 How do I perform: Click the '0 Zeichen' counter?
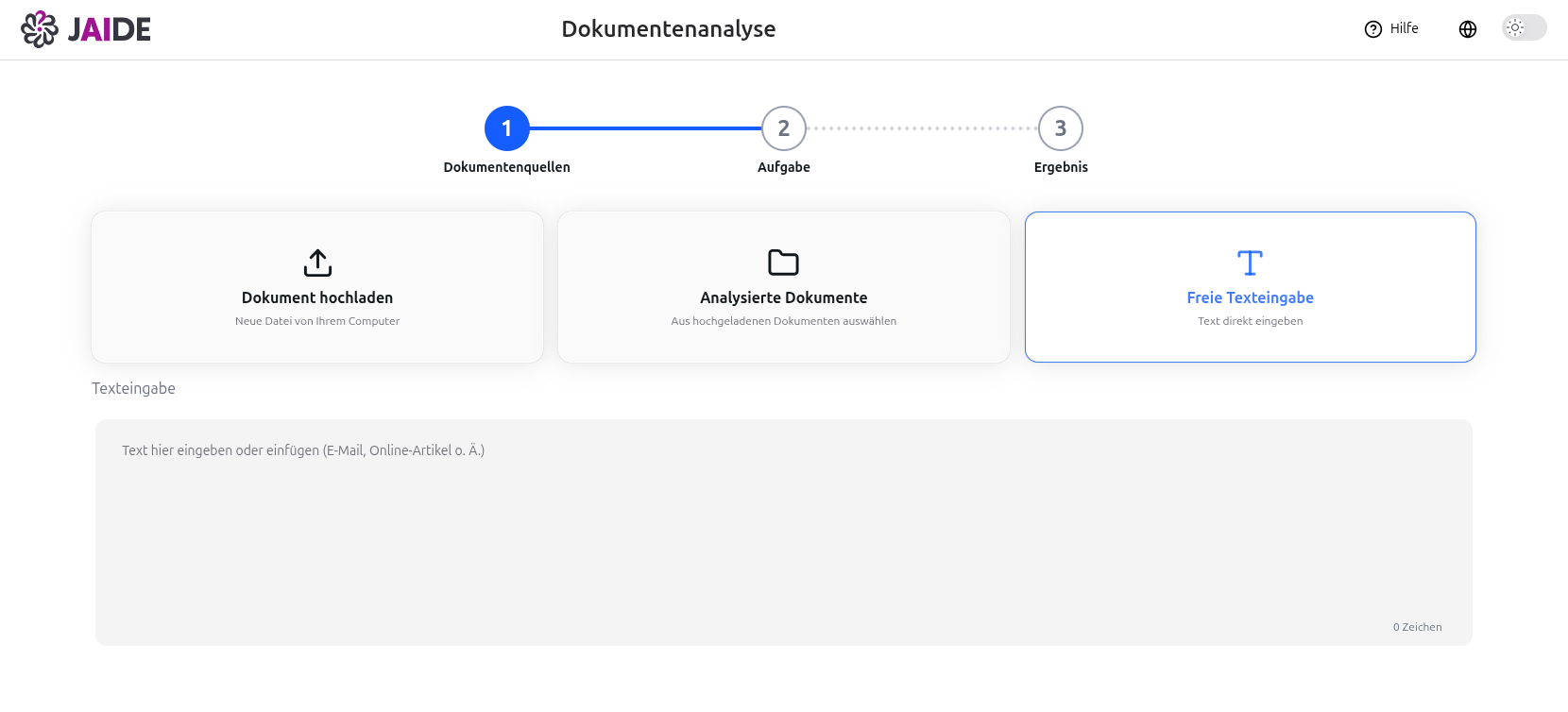pyautogui.click(x=1417, y=627)
